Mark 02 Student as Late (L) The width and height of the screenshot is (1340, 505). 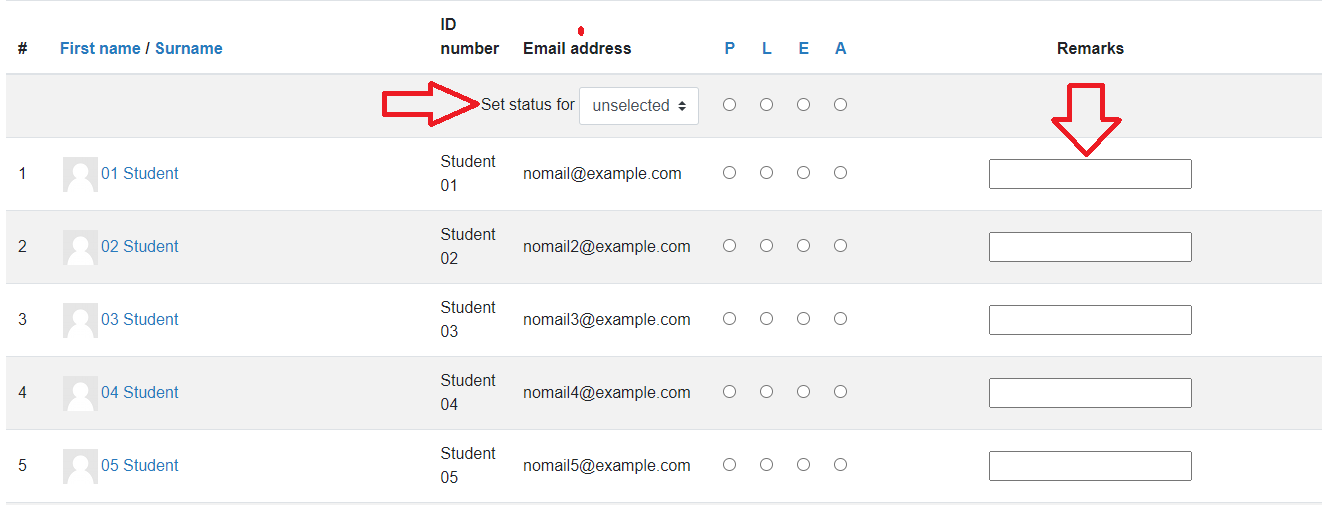click(x=766, y=246)
